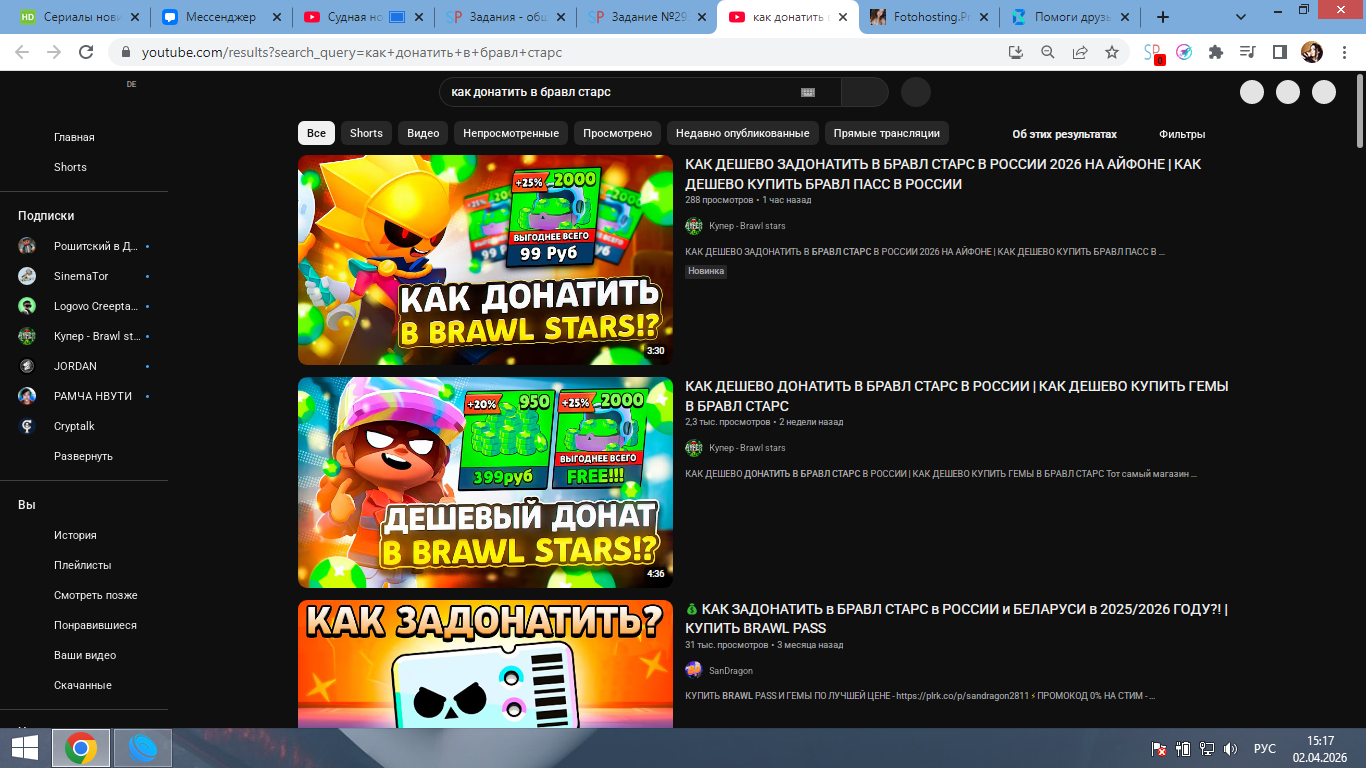Click the page vertical scrollbar
The width and height of the screenshot is (1366, 768).
1358,110
